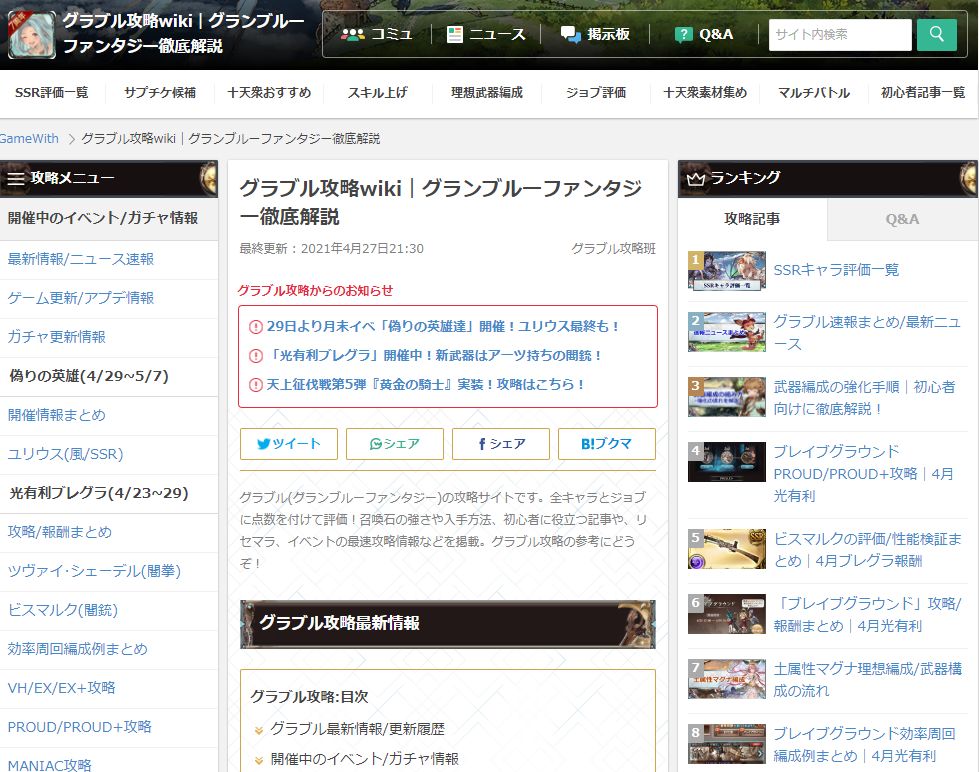Open 攻略/報酬まとめ sidebar link
979x772 pixels.
59,532
